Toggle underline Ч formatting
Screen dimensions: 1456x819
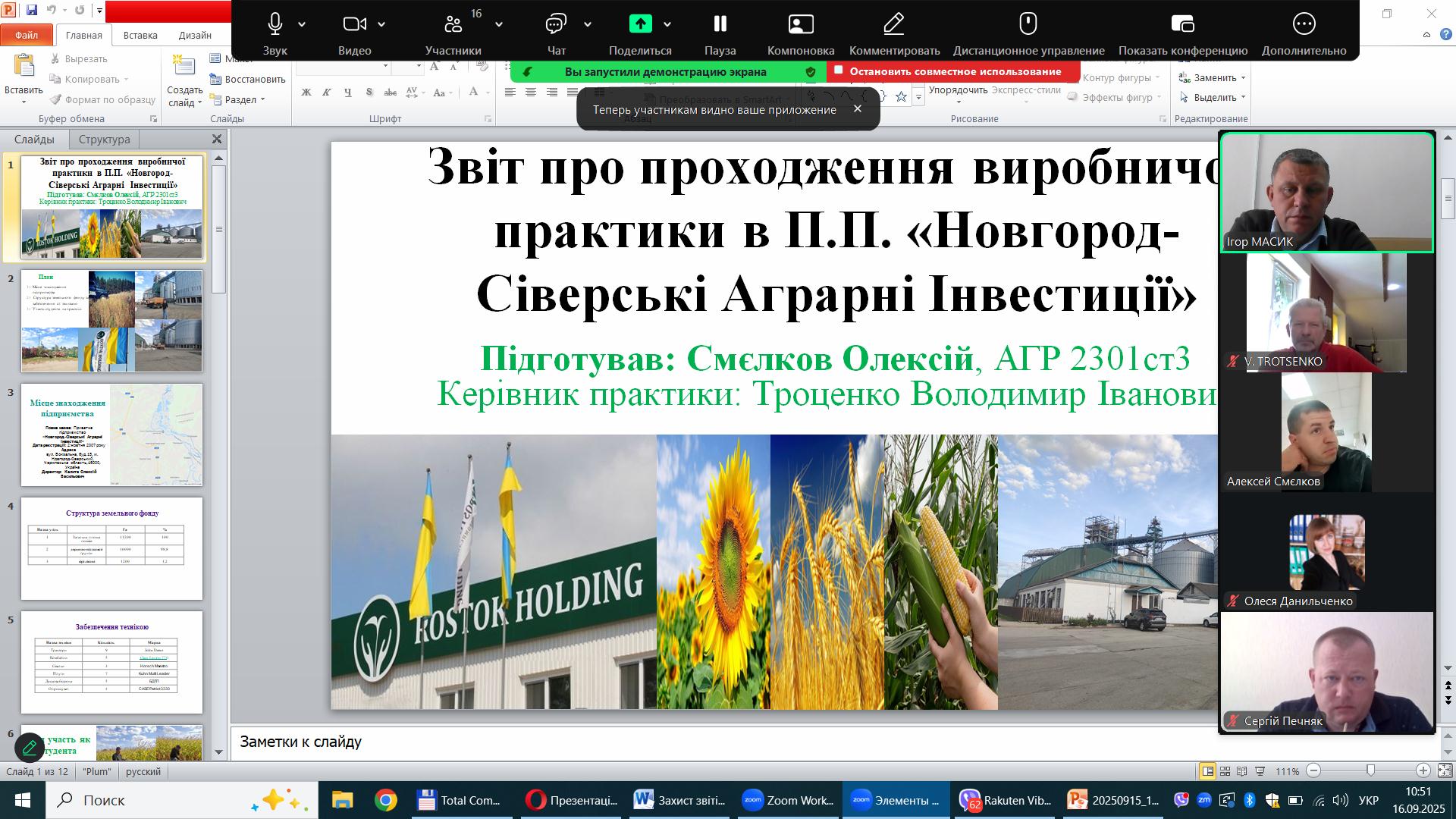(348, 93)
